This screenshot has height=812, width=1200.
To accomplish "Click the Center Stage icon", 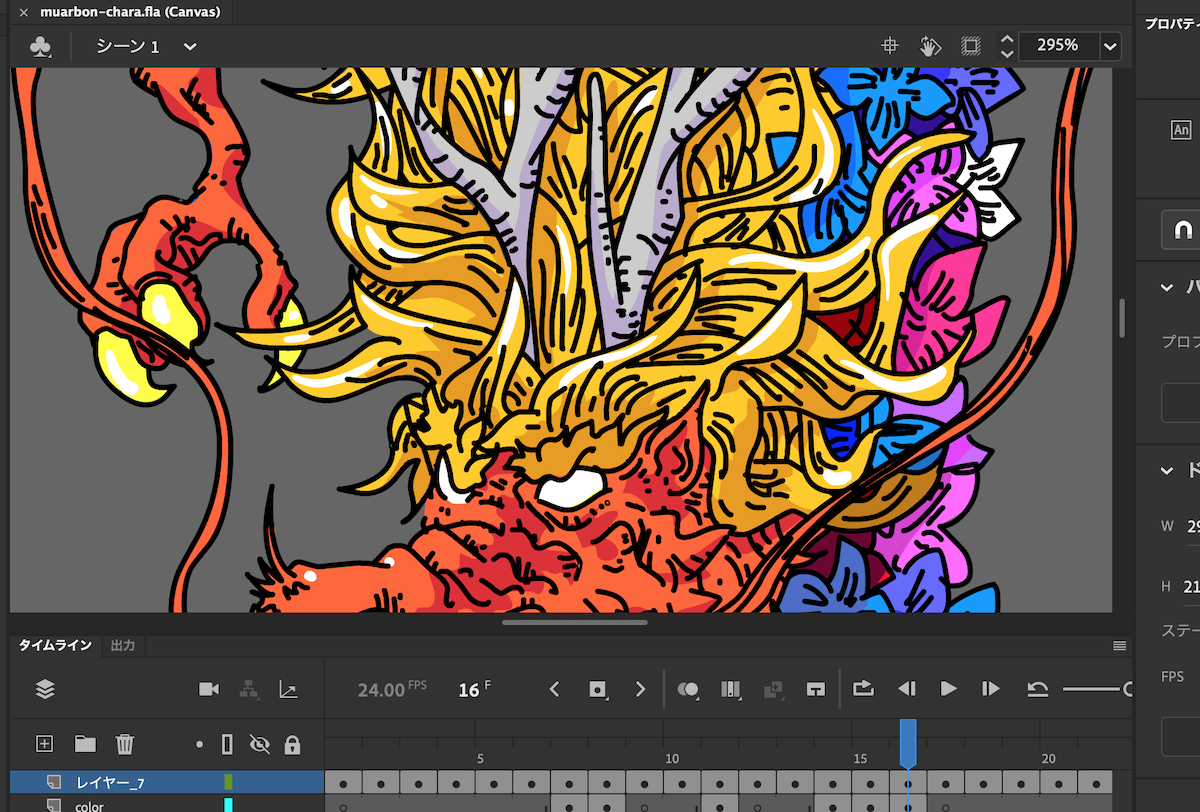I will point(889,46).
